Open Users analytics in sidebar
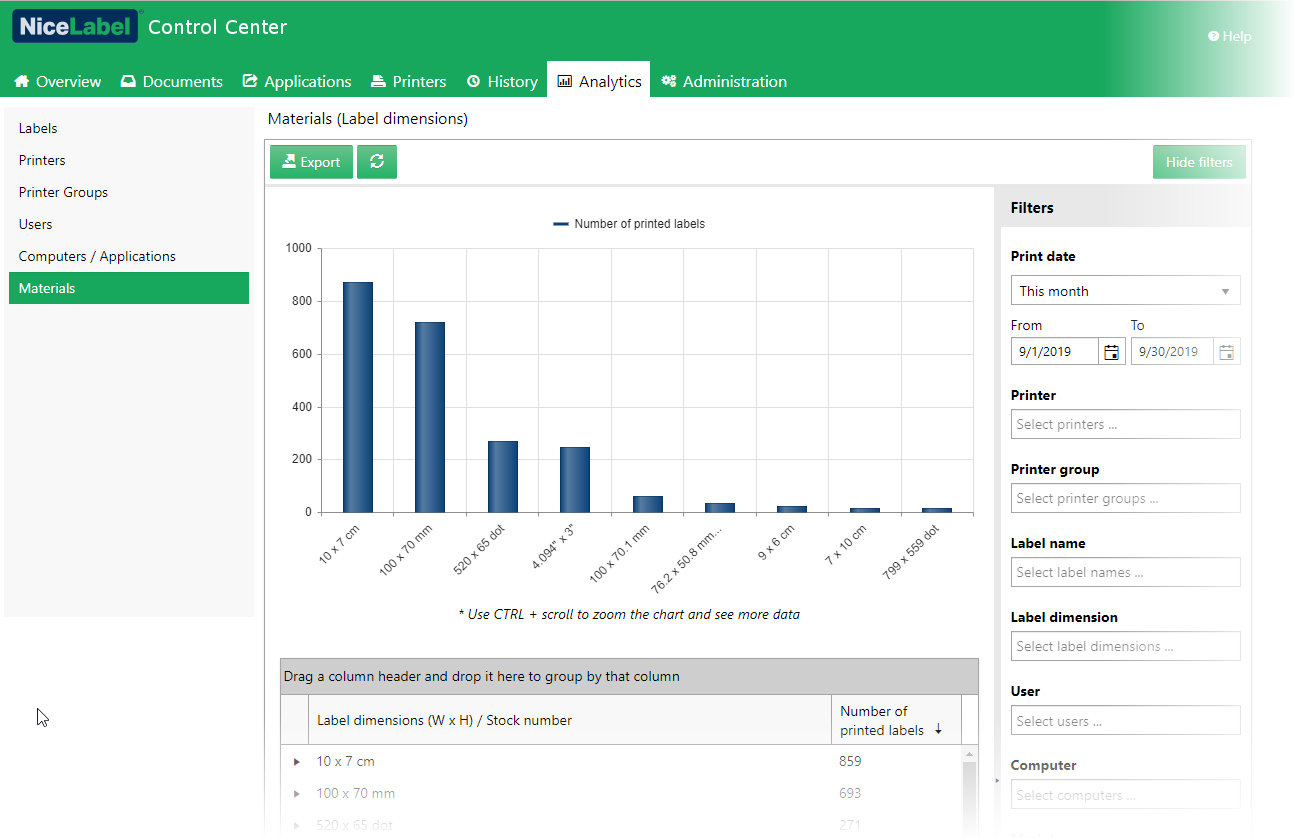 pyautogui.click(x=128, y=224)
